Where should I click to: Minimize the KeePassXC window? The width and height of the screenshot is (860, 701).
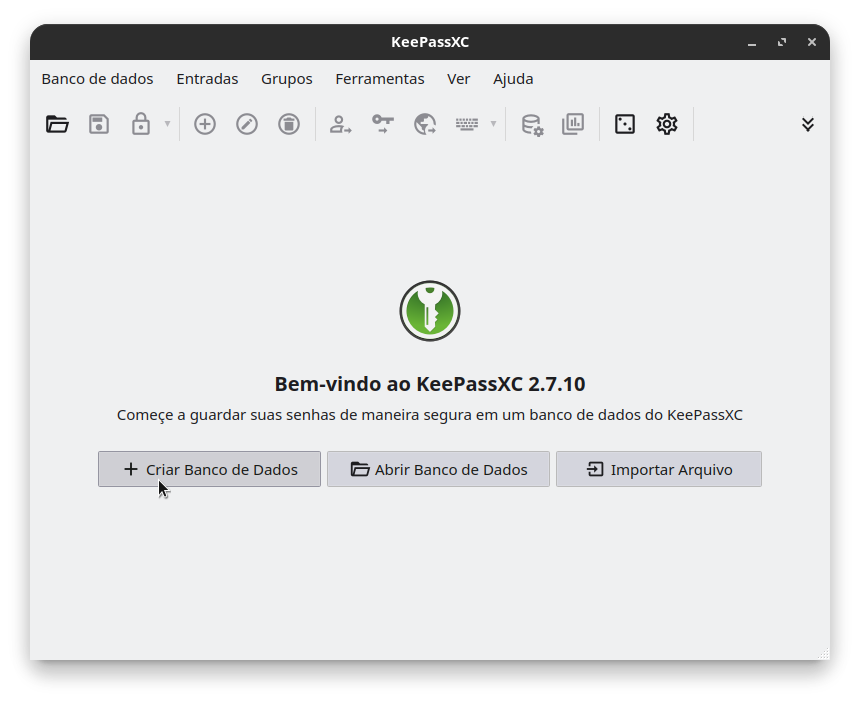(752, 42)
